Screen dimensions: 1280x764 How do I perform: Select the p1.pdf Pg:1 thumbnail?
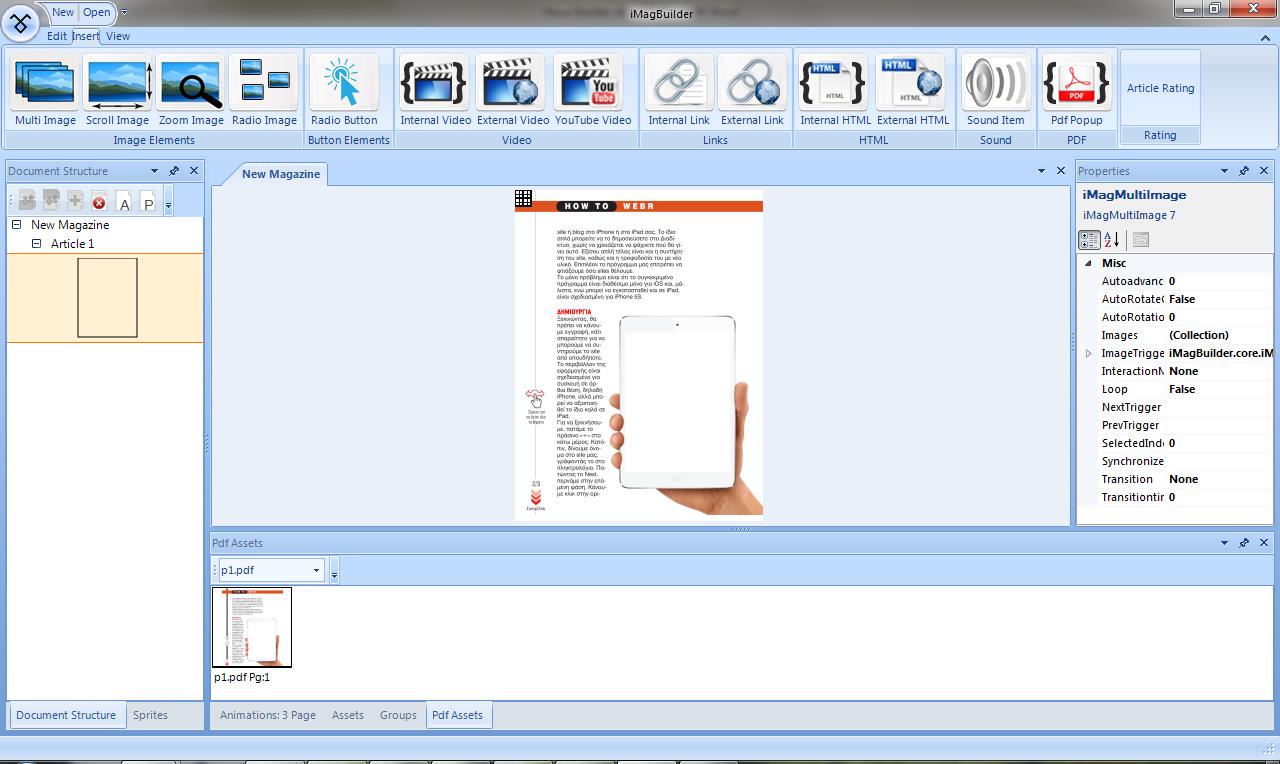coord(252,627)
